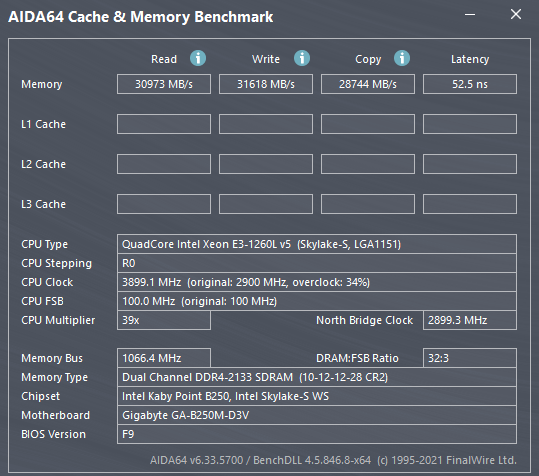Click the L3 Cache copy result box
The height and width of the screenshot is (476, 539).
[368, 204]
